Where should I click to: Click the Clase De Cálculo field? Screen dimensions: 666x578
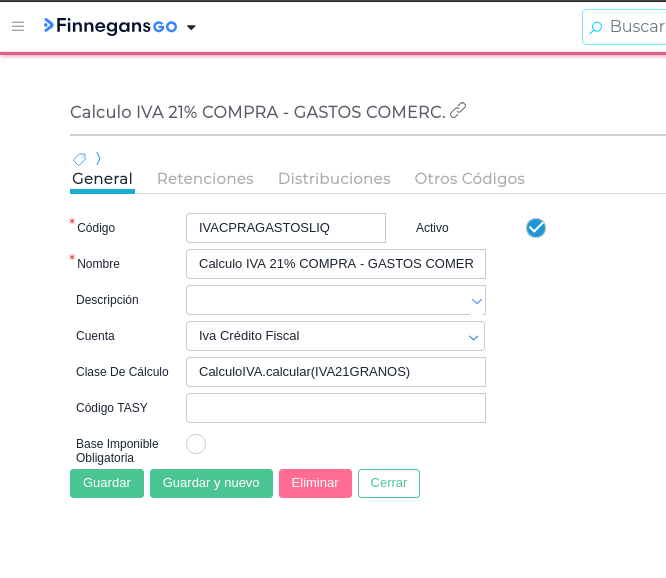[x=335, y=372]
